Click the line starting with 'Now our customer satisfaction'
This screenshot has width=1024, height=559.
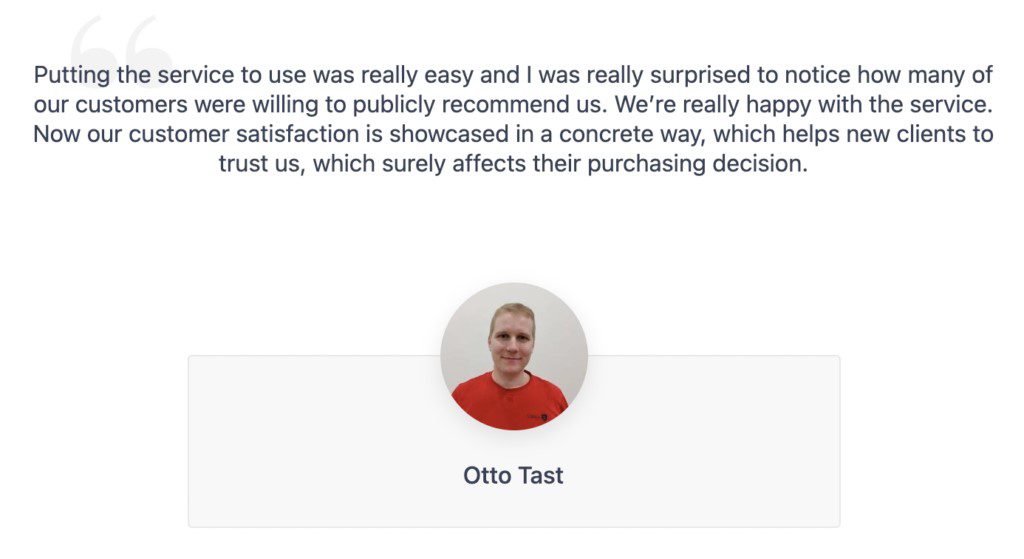[513, 134]
